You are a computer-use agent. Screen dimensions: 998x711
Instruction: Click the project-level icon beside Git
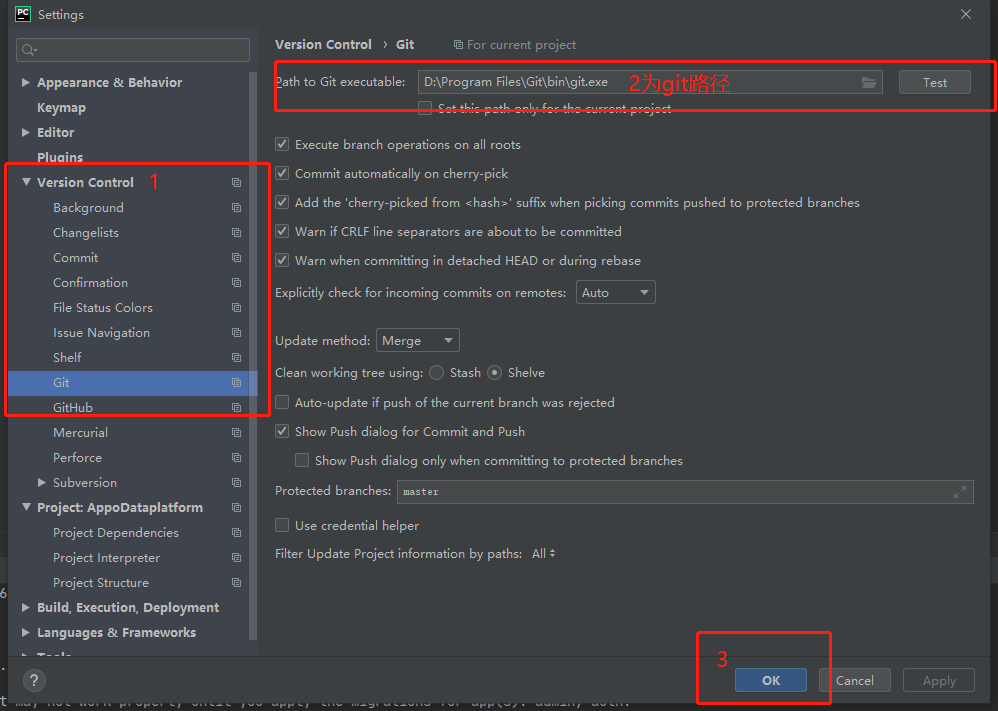click(x=237, y=383)
